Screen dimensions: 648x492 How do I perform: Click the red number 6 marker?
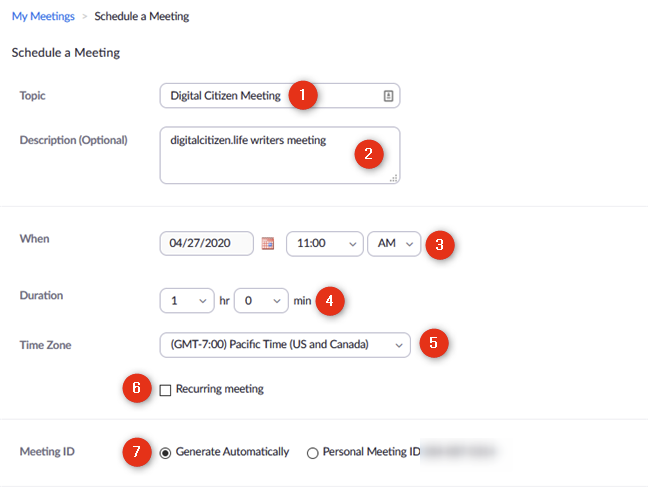pyautogui.click(x=137, y=389)
